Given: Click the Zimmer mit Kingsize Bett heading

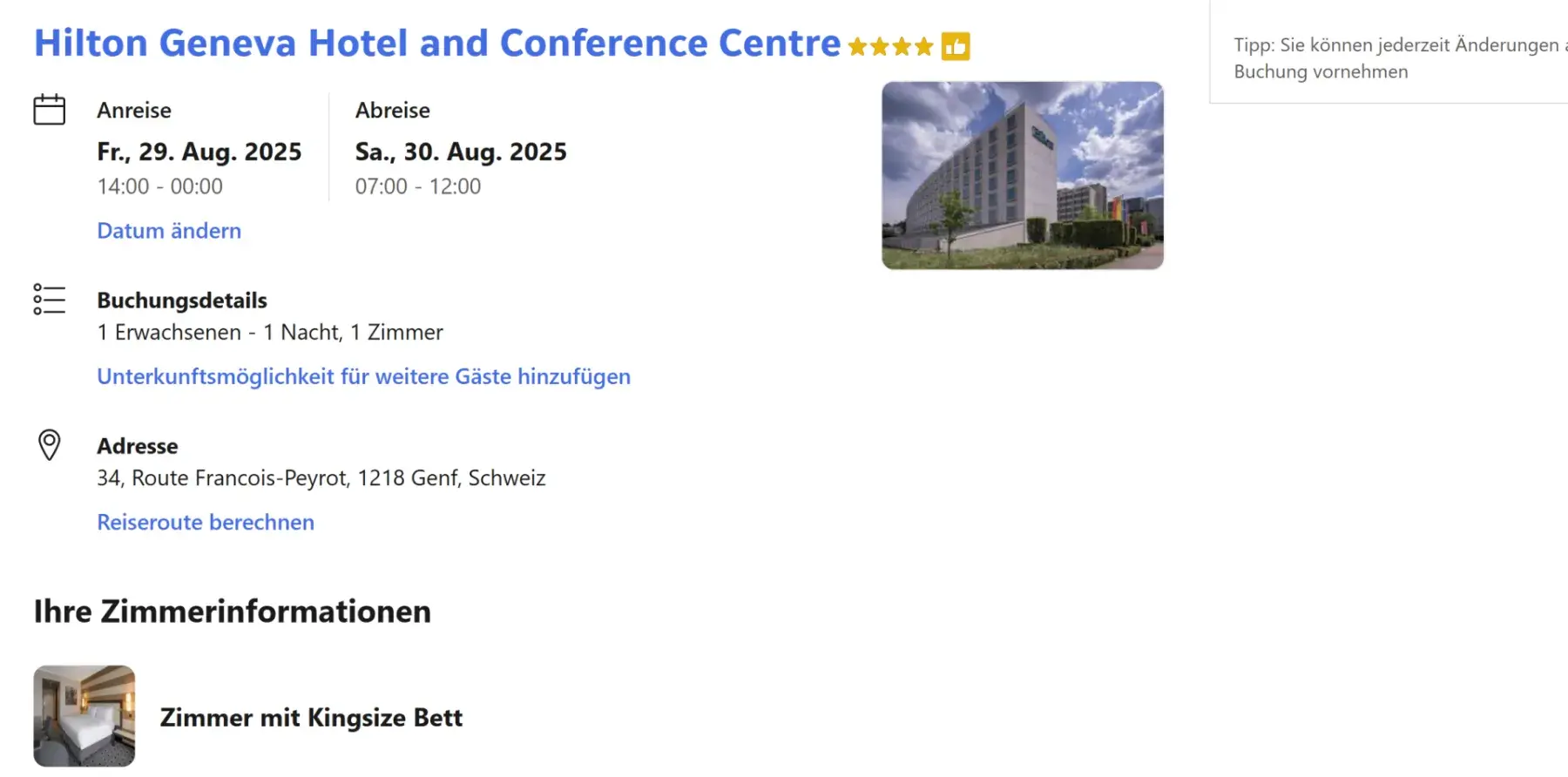Looking at the screenshot, I should click(x=311, y=717).
